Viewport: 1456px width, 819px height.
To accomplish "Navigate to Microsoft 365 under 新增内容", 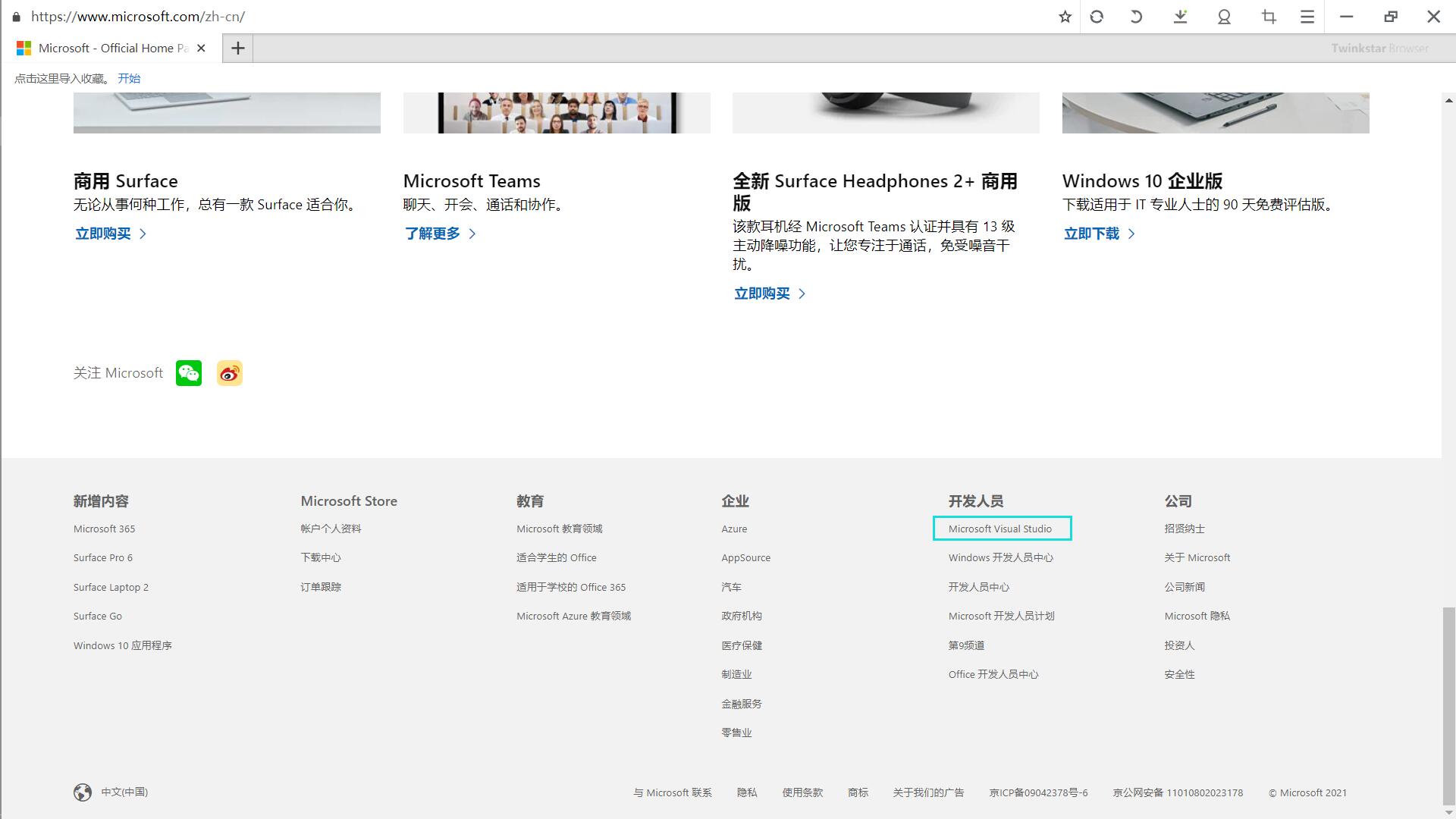I will click(104, 528).
